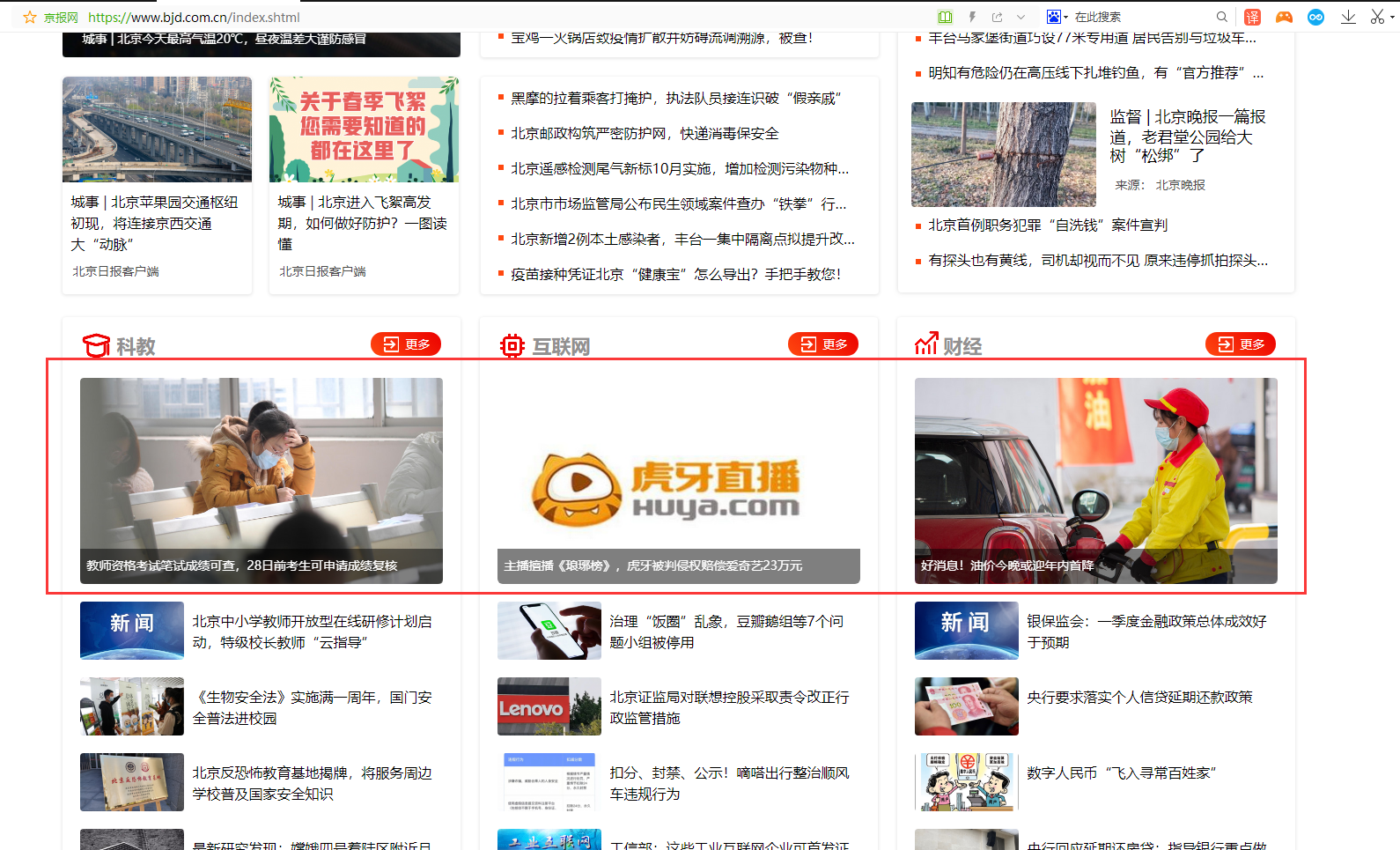Open the 科教 section heading
The width and height of the screenshot is (1400, 850).
[x=136, y=346]
